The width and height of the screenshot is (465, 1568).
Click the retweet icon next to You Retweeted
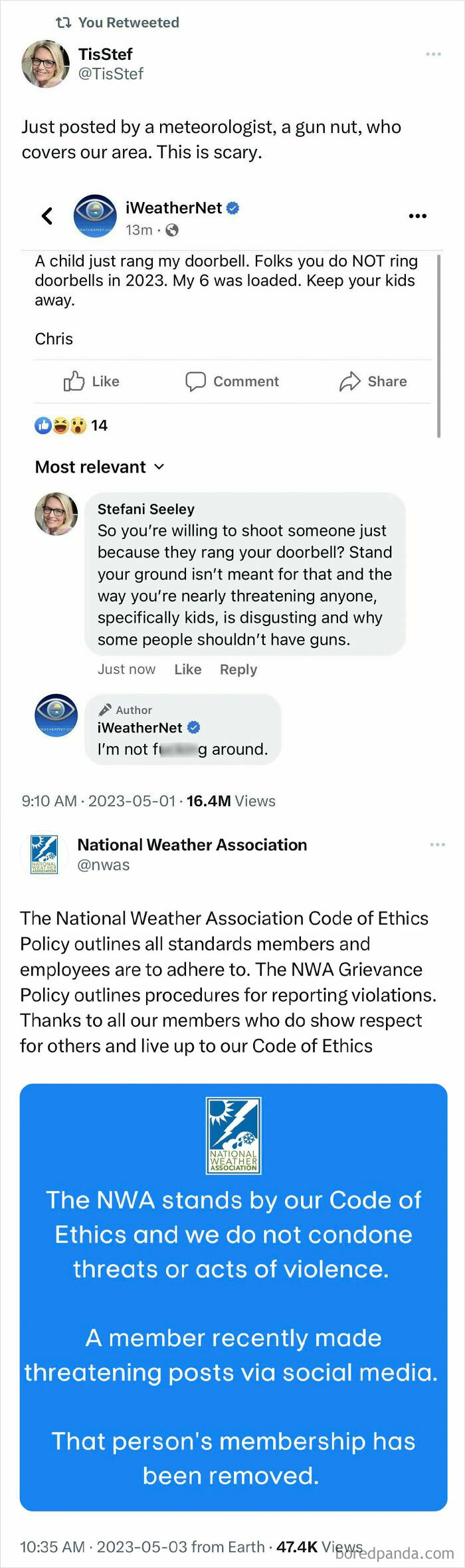click(x=63, y=22)
